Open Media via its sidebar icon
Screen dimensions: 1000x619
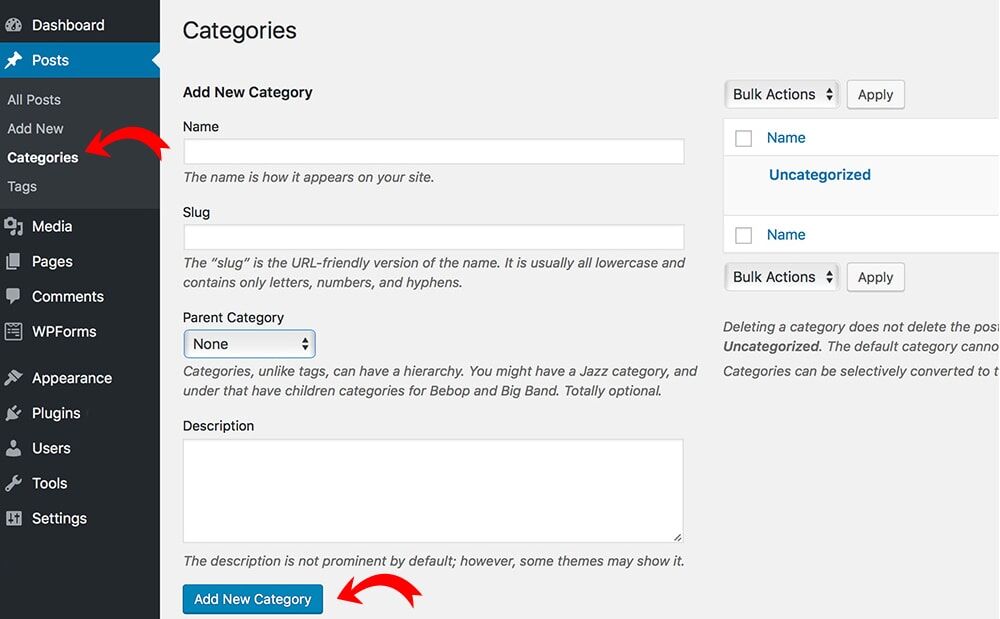pos(14,226)
